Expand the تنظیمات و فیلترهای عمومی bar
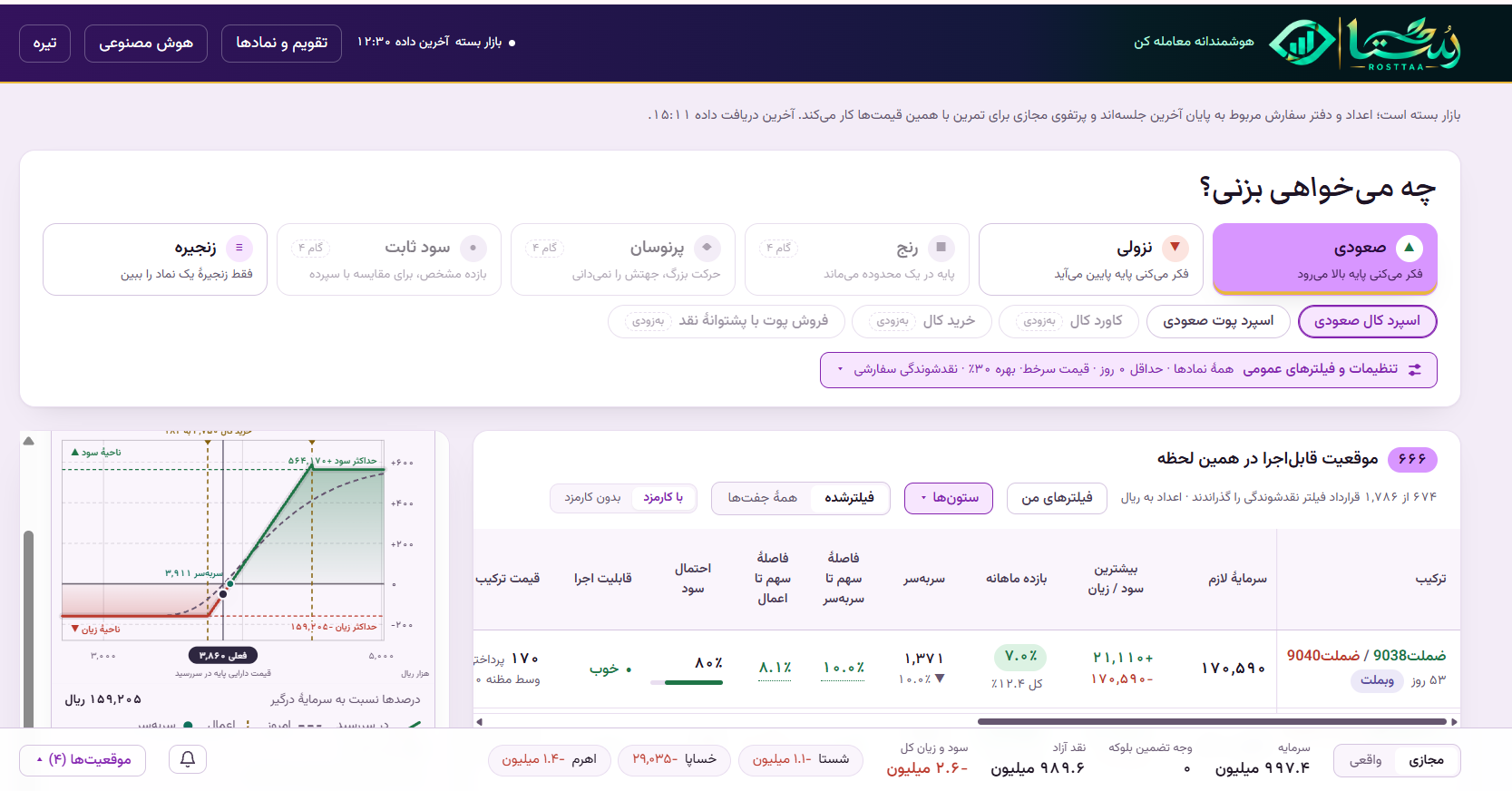 pyautogui.click(x=1128, y=369)
